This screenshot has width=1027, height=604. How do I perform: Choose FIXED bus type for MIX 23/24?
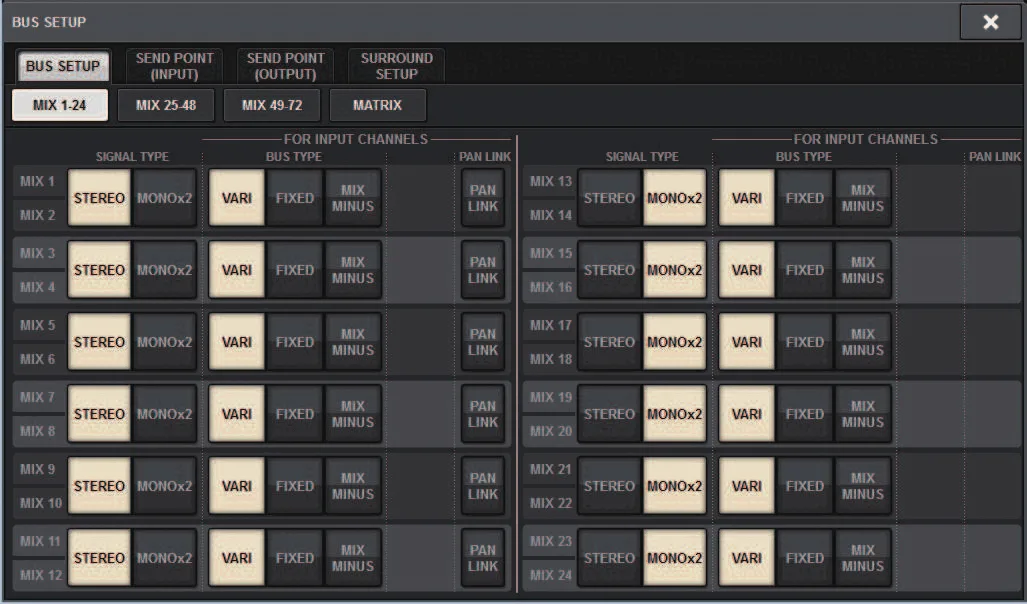tap(804, 558)
